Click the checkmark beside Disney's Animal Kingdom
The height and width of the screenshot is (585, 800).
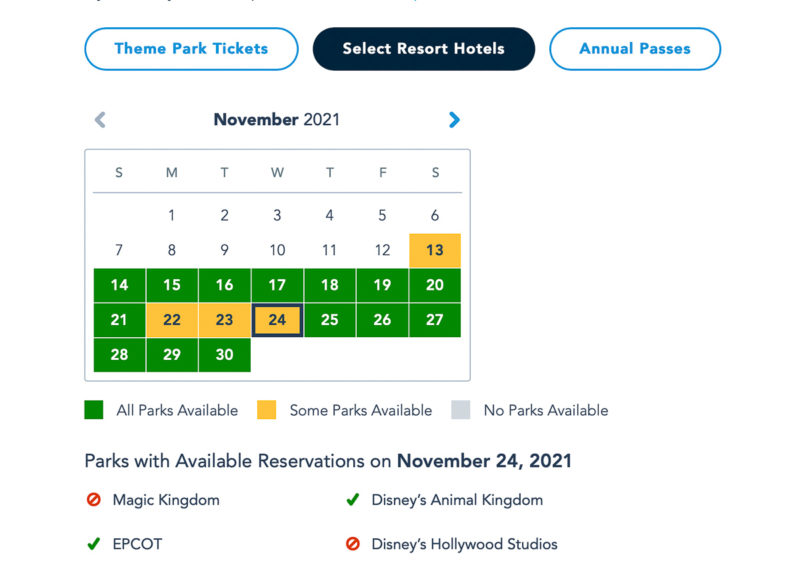pyautogui.click(x=353, y=499)
